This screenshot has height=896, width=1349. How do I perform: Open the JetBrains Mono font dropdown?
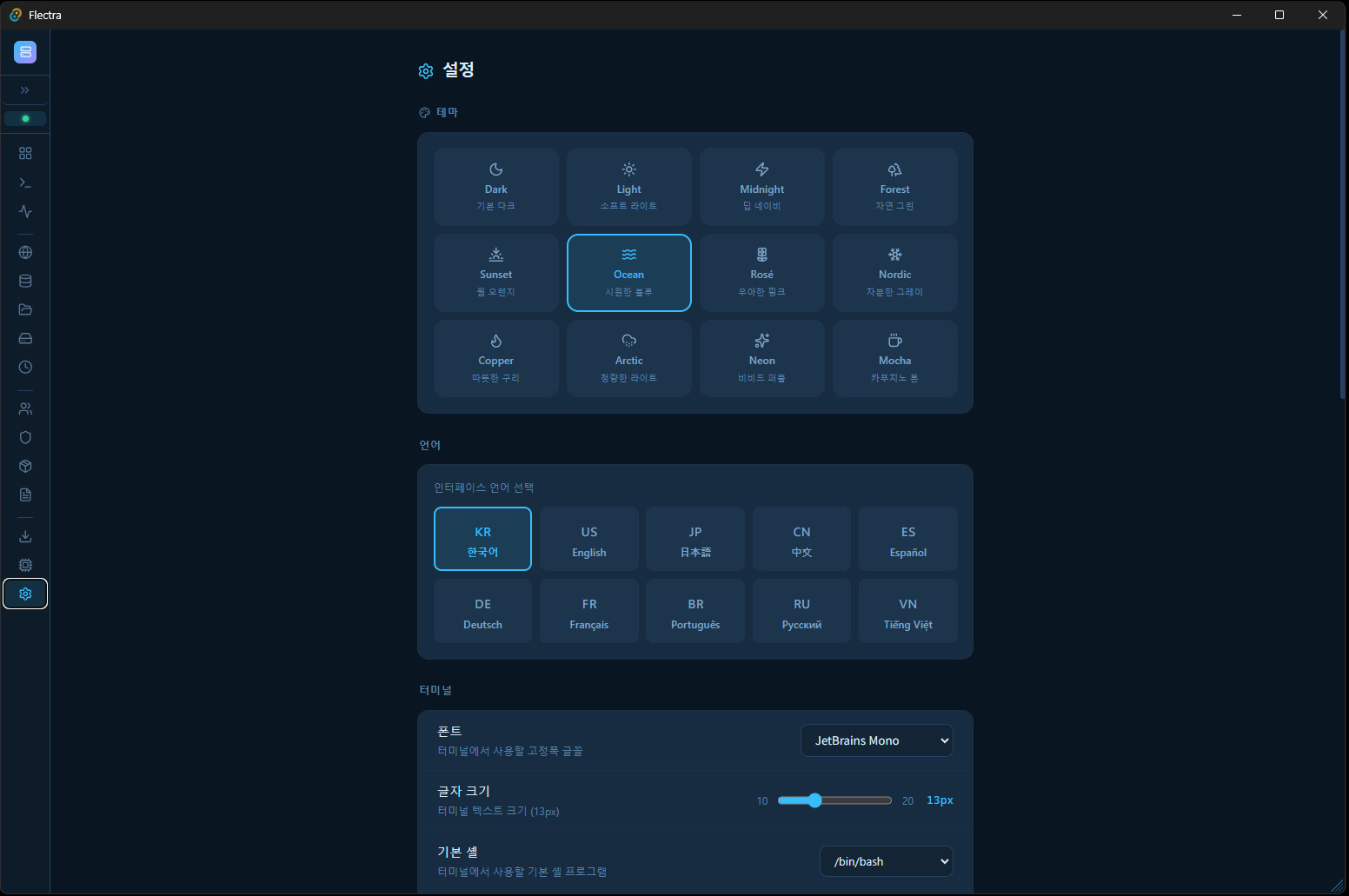pos(876,740)
